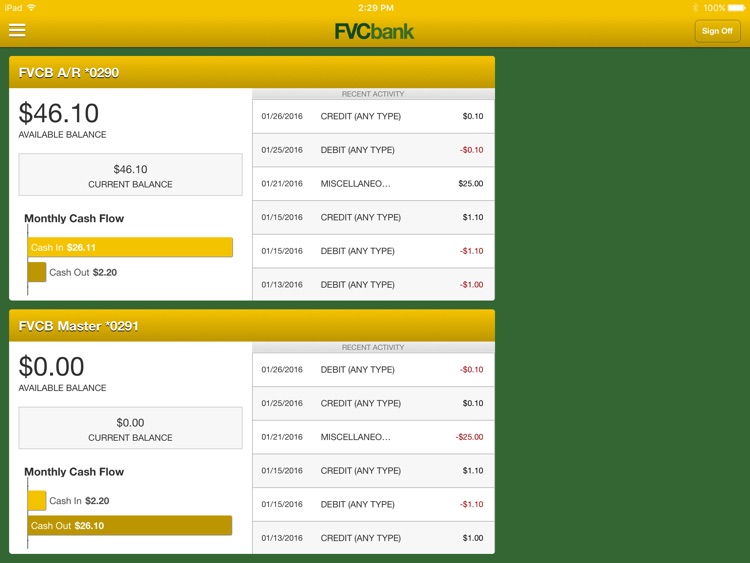
Task: Open Master 01/15/2016 credit $1.10 transaction
Action: pyautogui.click(x=373, y=471)
